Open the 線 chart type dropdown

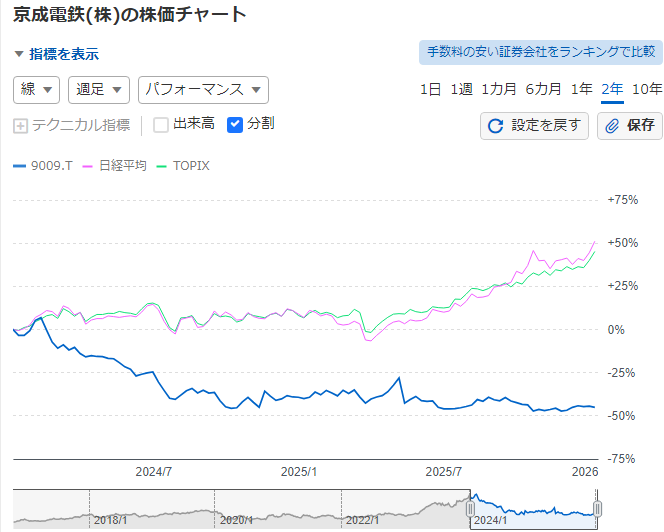36,90
